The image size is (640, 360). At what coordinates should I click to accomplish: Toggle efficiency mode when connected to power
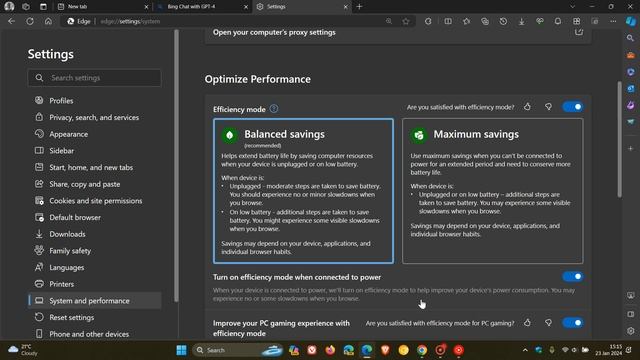(573, 277)
